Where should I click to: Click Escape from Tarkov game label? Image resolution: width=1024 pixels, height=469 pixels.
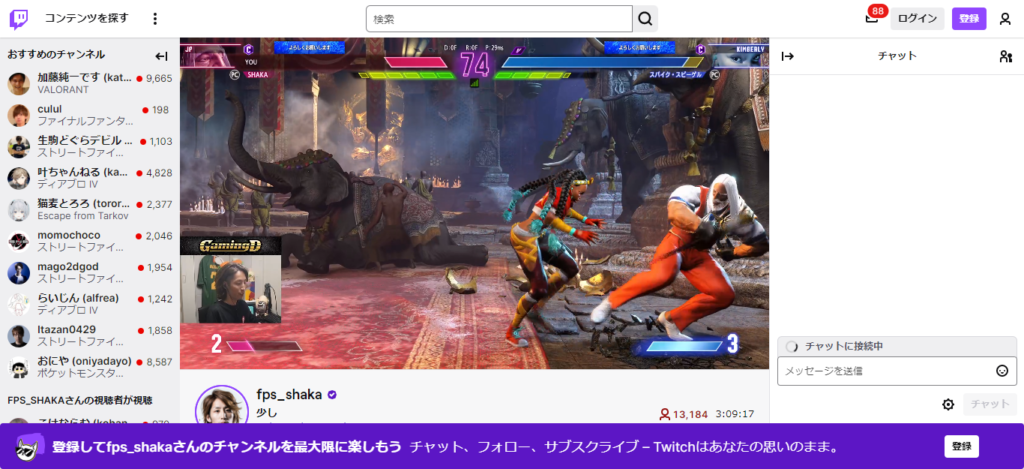coord(83,216)
